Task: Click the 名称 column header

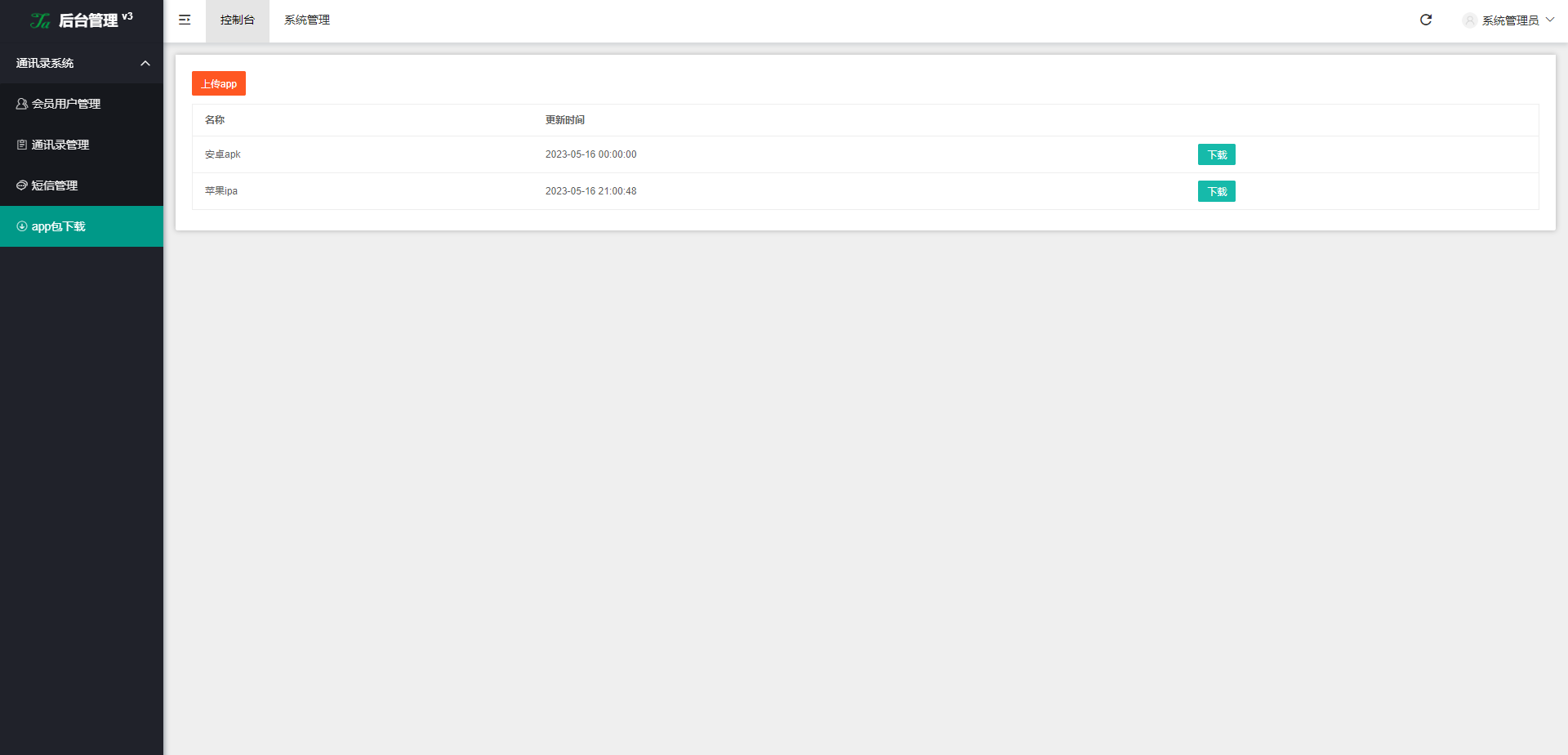Action: [215, 120]
